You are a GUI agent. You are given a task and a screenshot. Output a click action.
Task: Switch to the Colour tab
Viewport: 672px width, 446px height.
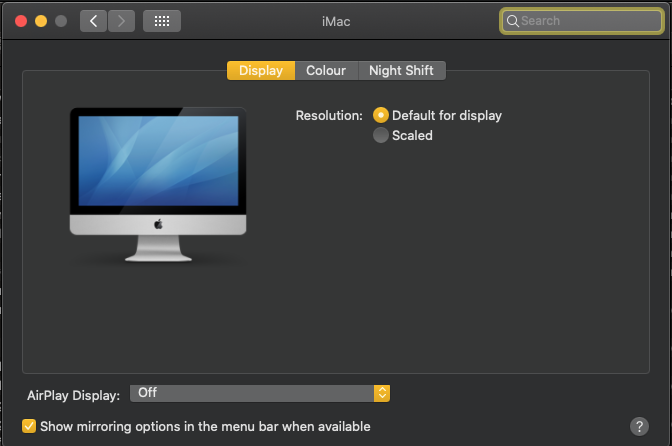coord(326,70)
